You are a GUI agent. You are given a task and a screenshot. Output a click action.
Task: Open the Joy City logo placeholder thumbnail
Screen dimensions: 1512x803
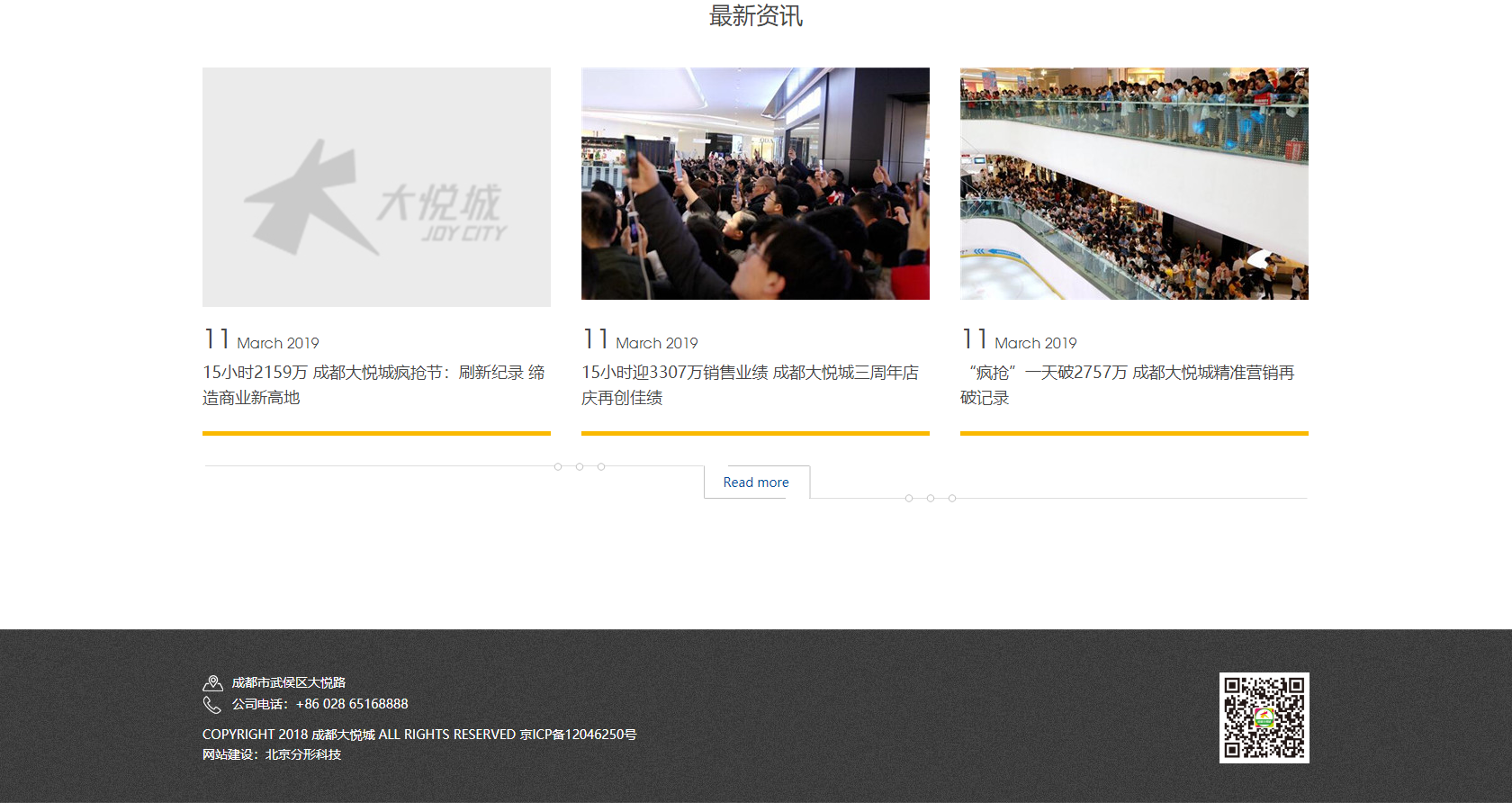click(376, 187)
